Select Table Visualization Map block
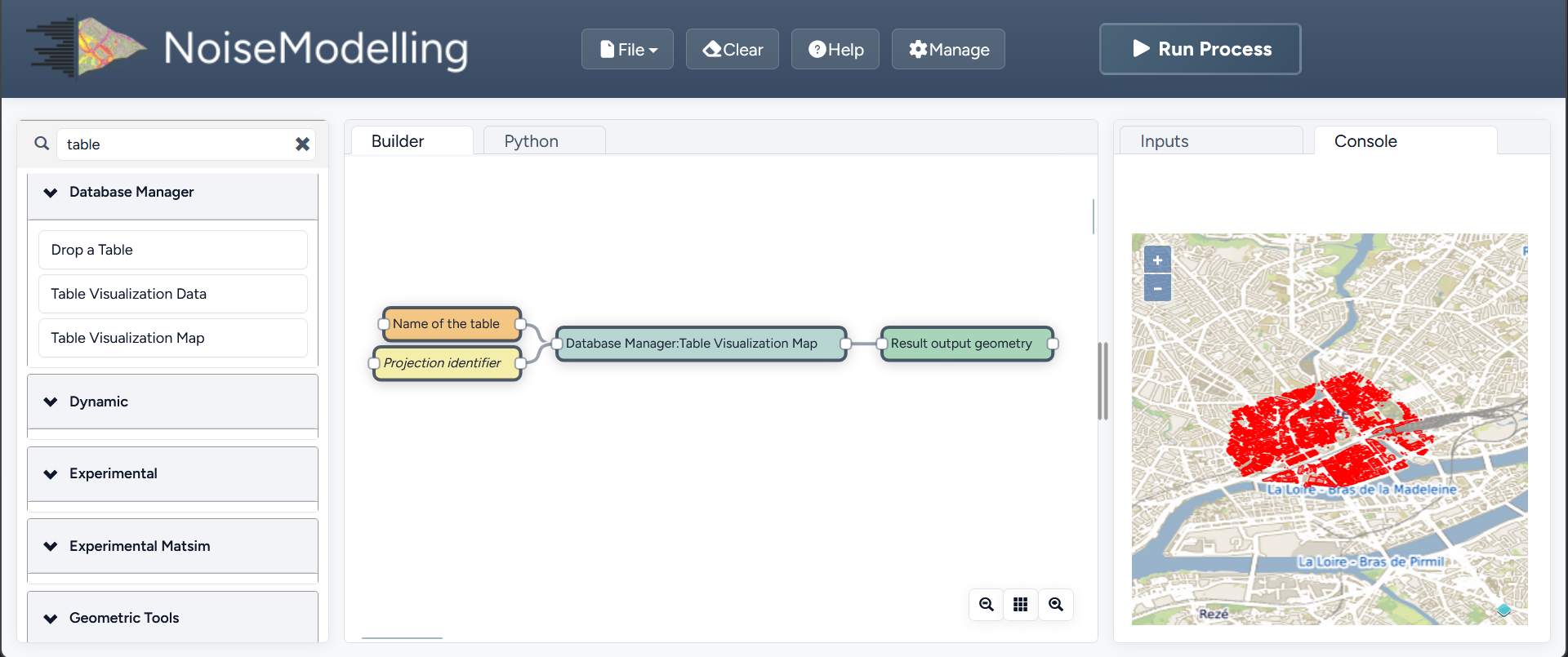The image size is (1568, 657). click(x=173, y=338)
